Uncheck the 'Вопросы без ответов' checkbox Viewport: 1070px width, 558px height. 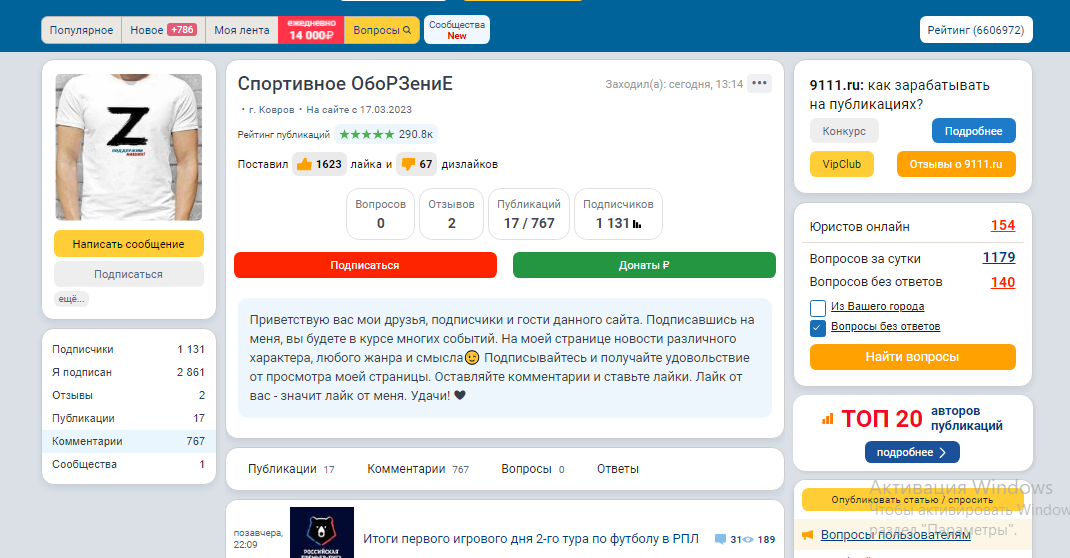[x=817, y=327]
